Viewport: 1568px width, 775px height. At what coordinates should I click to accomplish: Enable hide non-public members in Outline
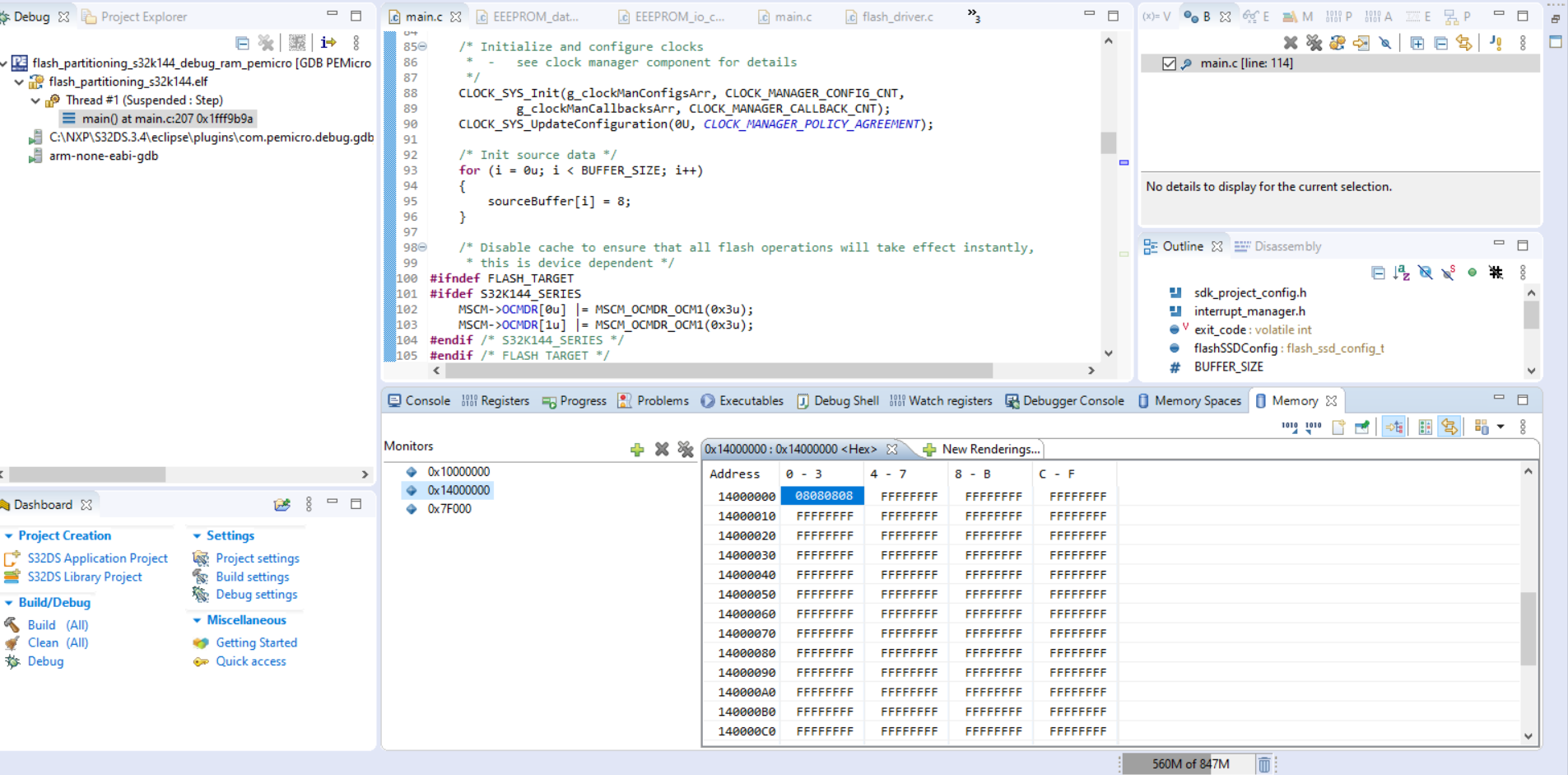tap(1472, 273)
